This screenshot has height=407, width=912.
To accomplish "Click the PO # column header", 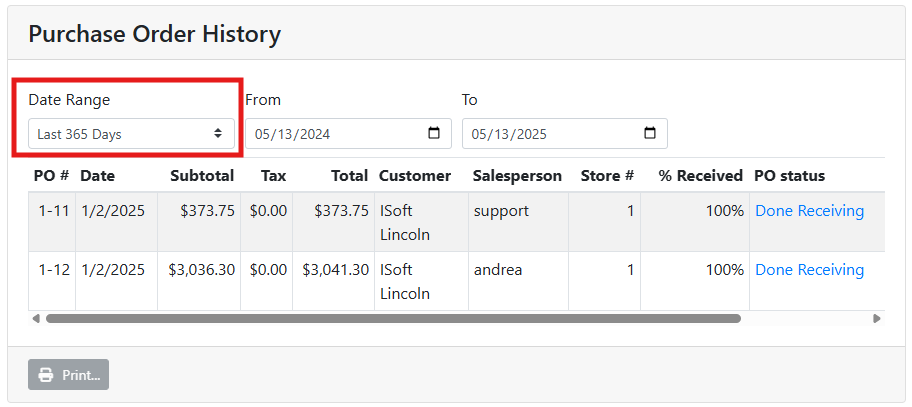I will pyautogui.click(x=51, y=176).
